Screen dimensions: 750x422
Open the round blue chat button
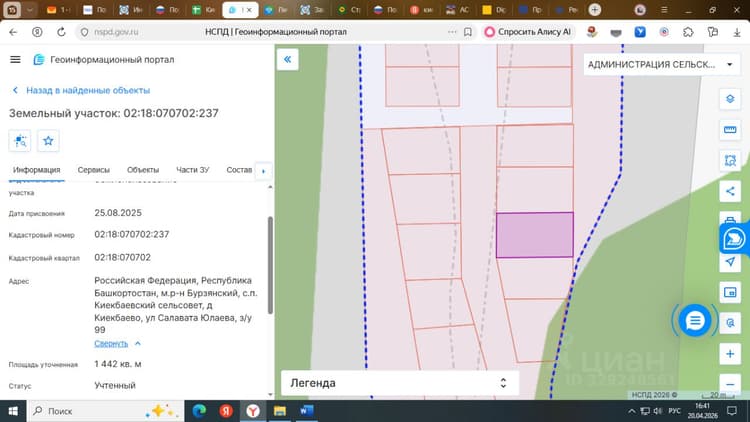click(x=695, y=320)
